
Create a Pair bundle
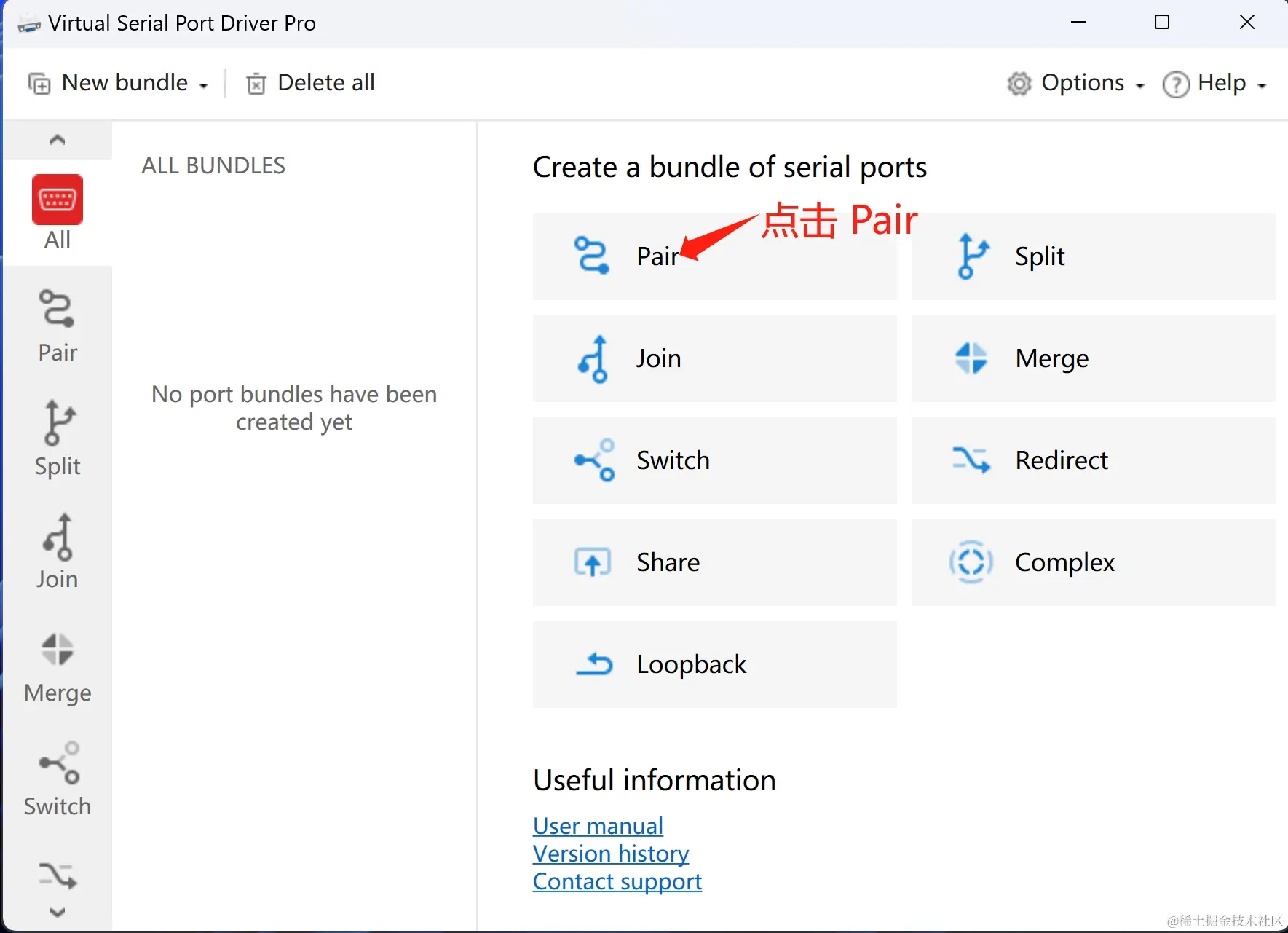(715, 256)
